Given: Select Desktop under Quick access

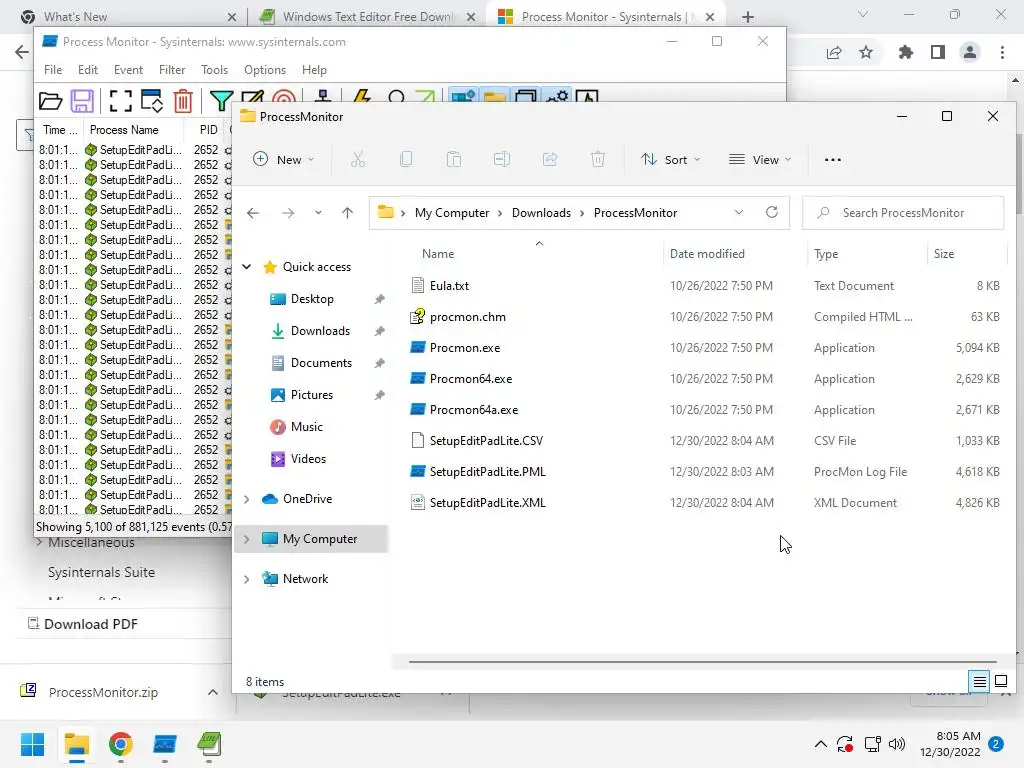Looking at the screenshot, I should tap(312, 299).
